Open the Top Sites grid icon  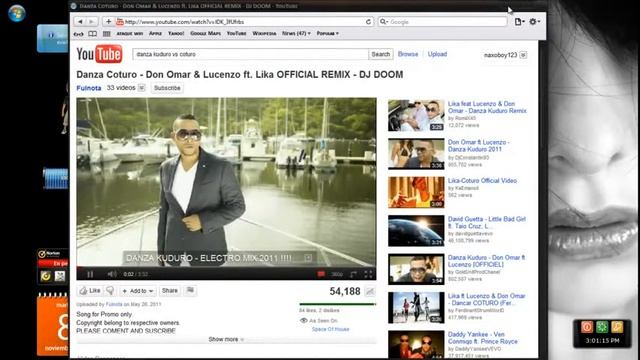click(x=107, y=33)
